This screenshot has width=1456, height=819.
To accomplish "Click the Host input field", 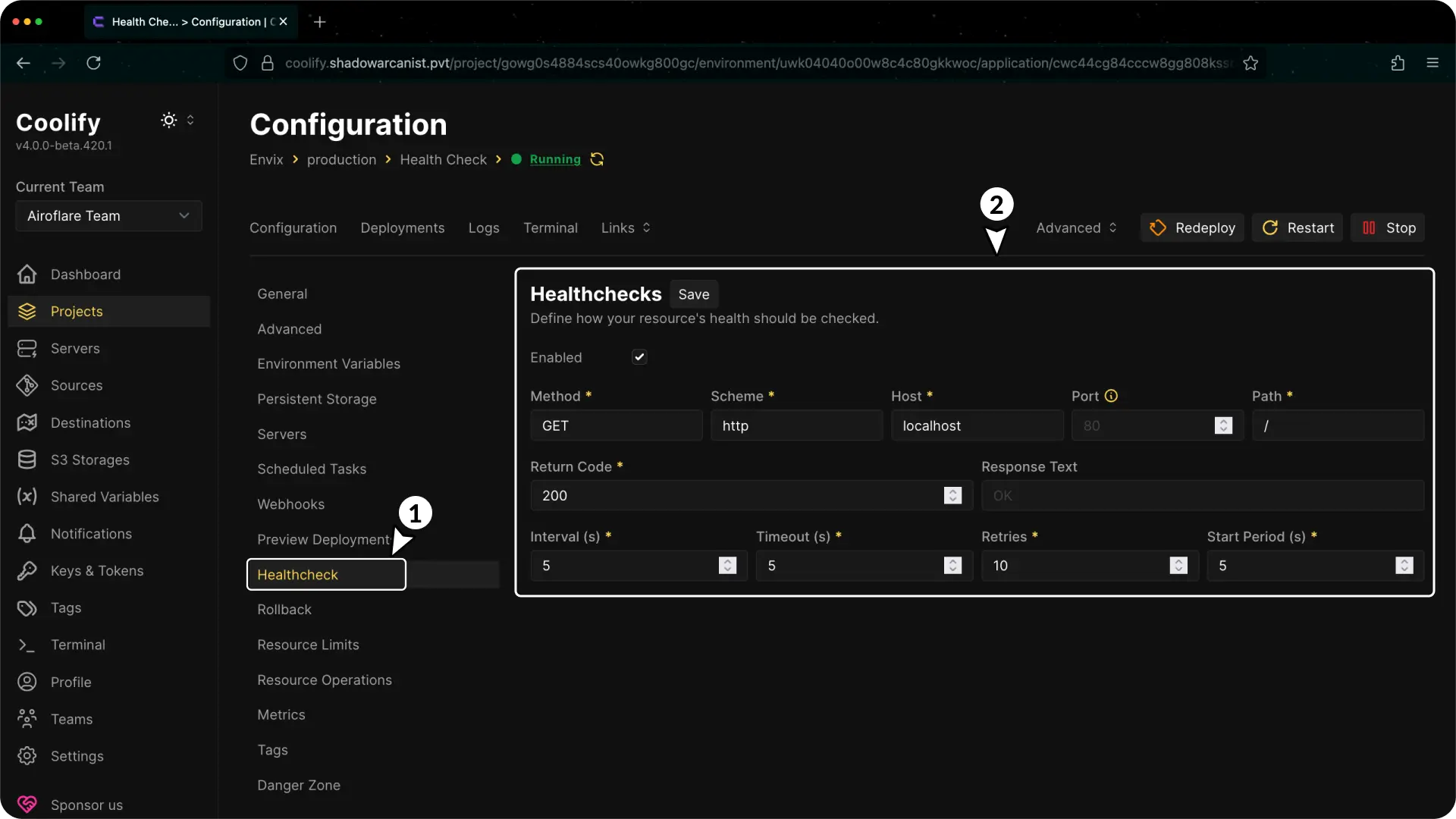I will tap(977, 426).
